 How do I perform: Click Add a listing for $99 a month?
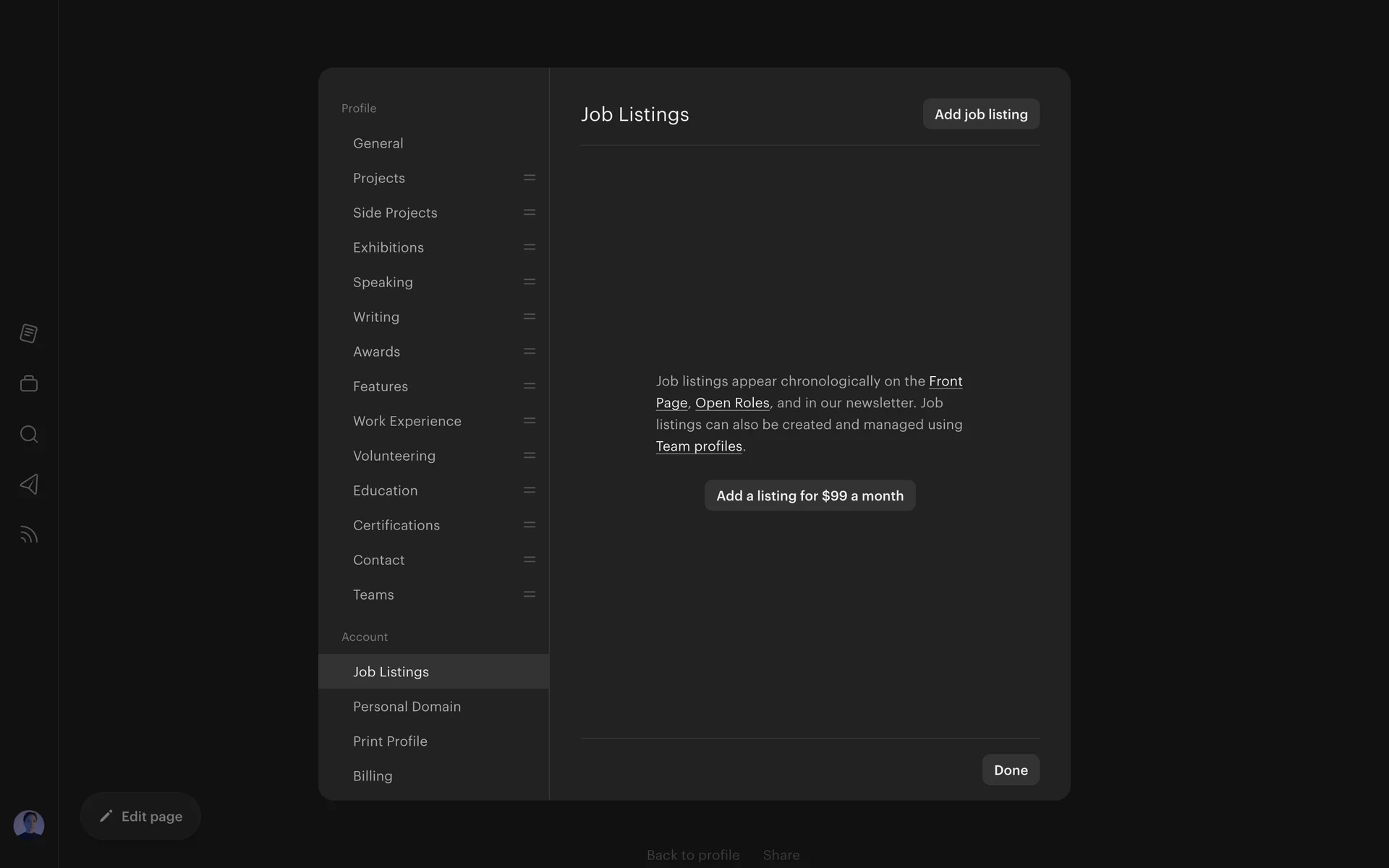810,495
